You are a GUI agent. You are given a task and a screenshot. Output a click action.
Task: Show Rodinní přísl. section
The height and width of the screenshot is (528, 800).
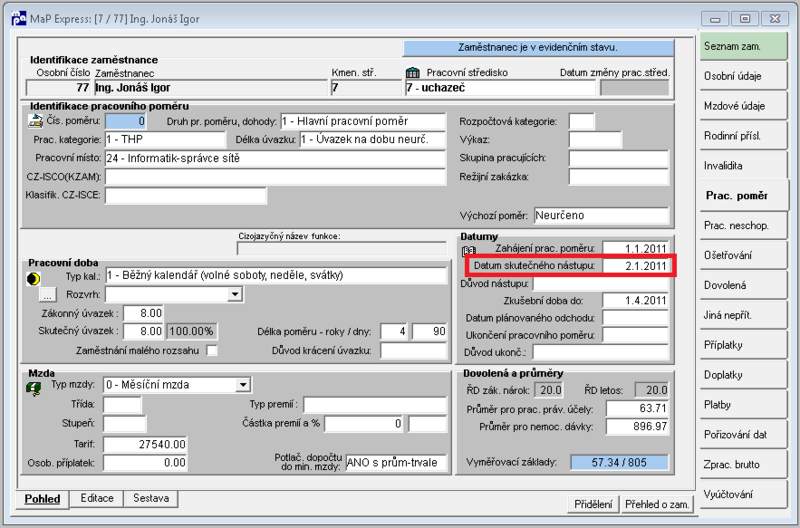pyautogui.click(x=743, y=136)
